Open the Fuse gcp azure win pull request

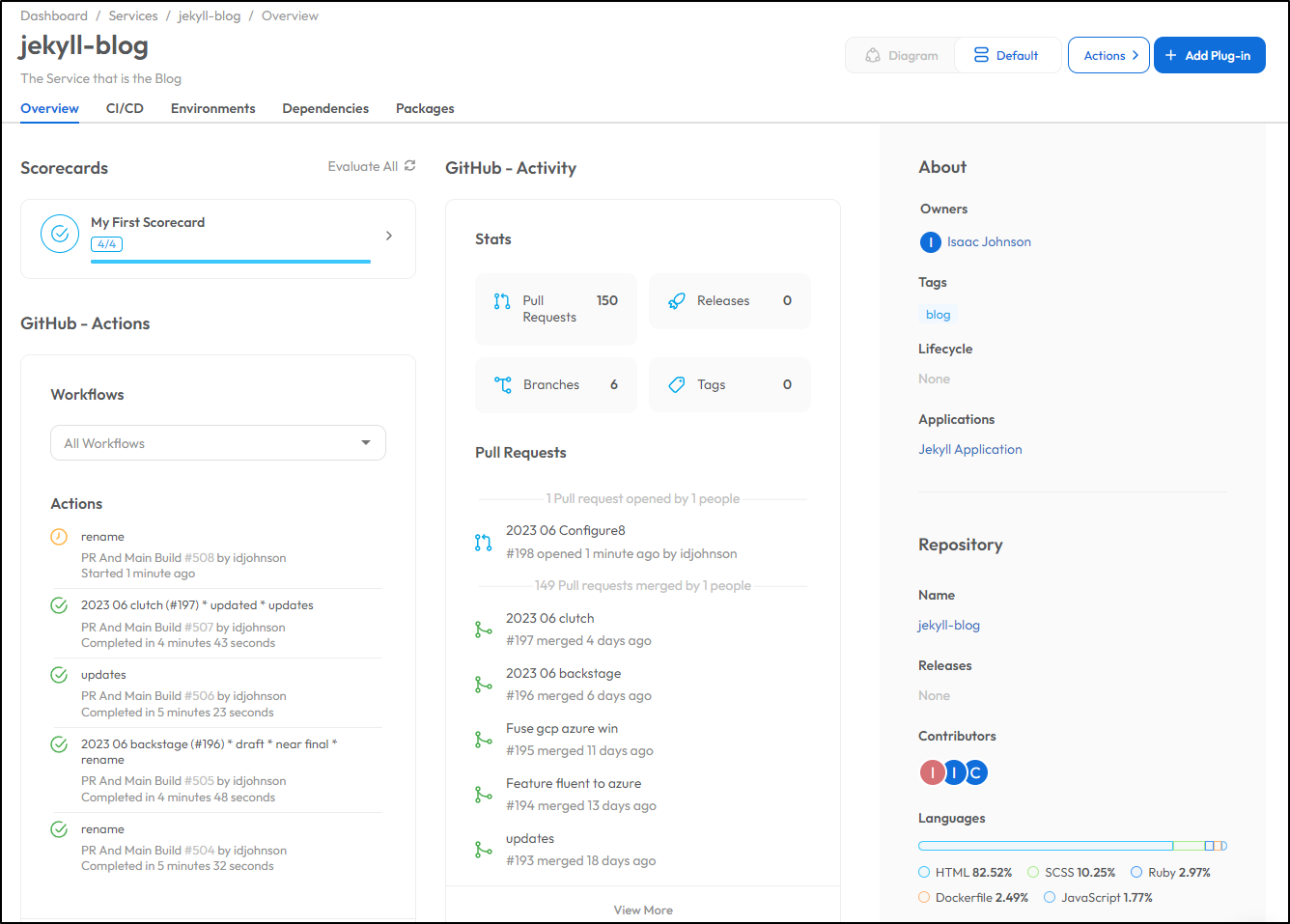pyautogui.click(x=562, y=729)
